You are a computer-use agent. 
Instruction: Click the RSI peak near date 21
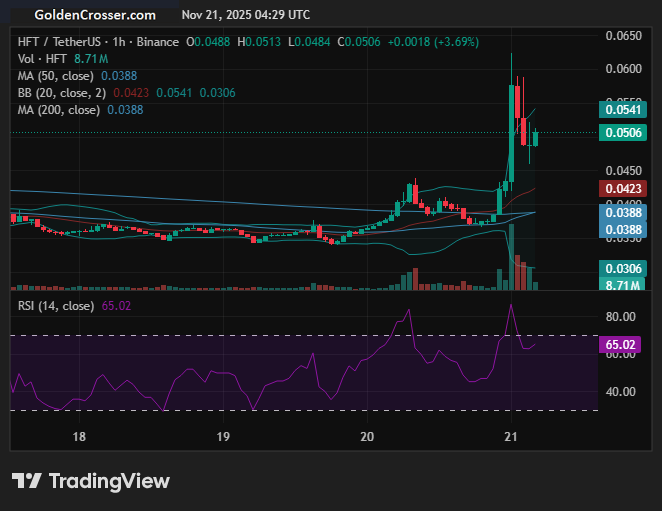[x=511, y=305]
